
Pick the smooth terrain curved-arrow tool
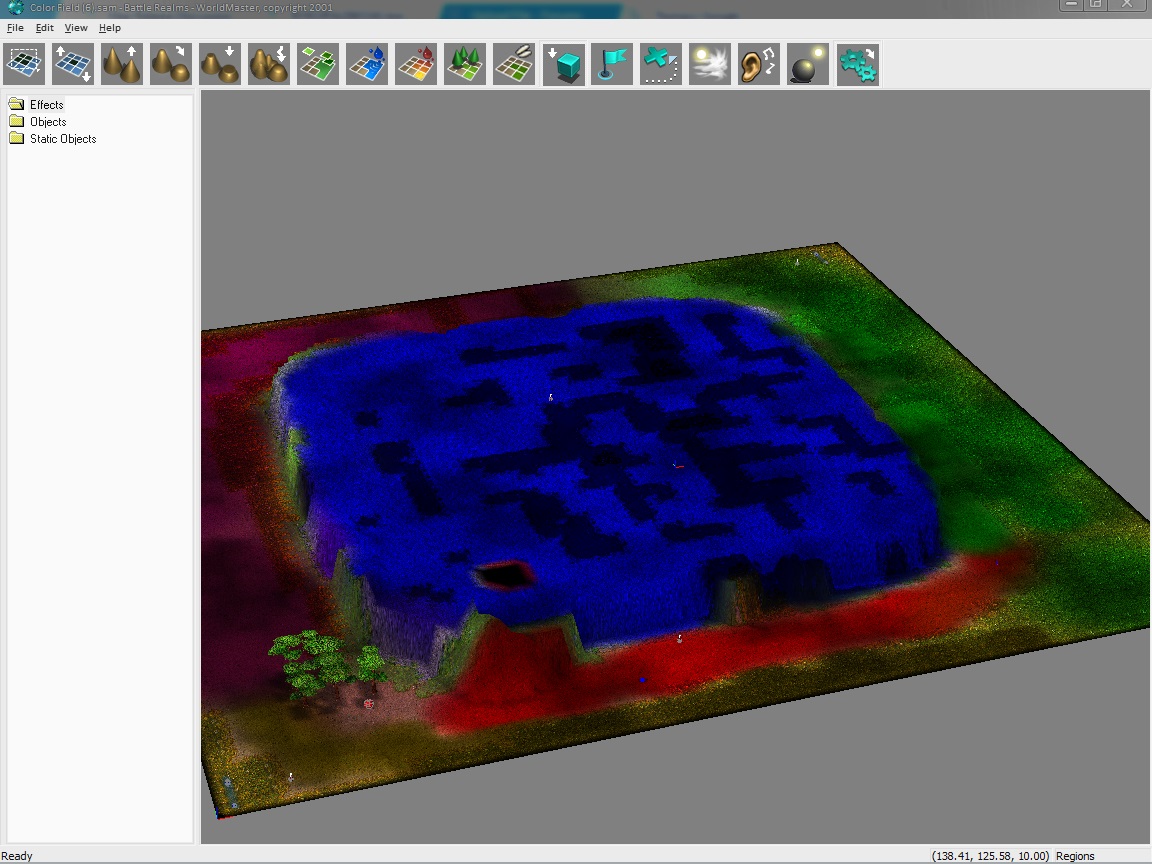coord(171,64)
